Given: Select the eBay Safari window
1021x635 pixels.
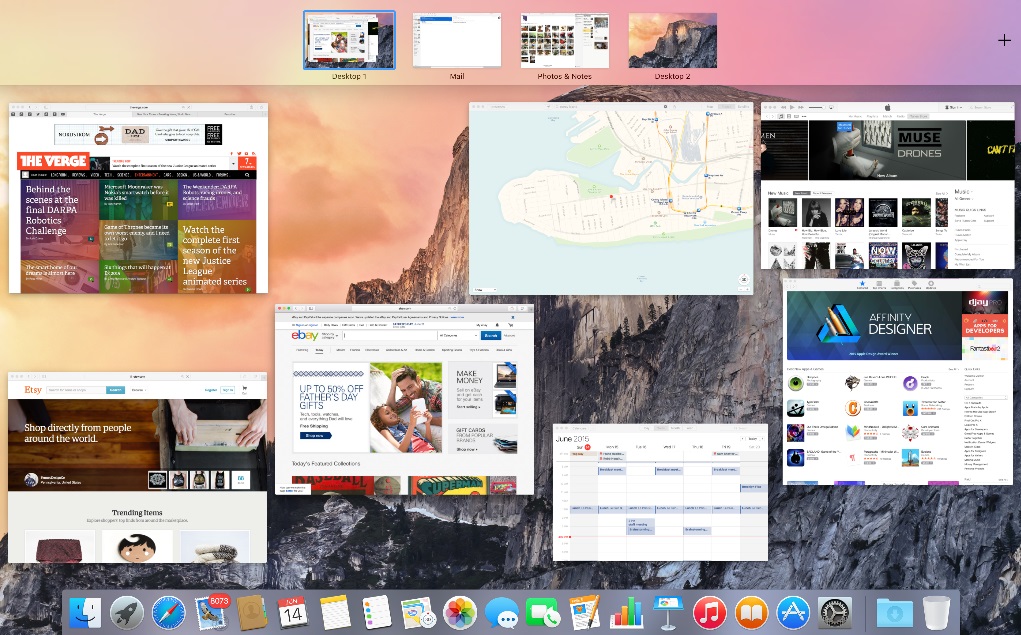Looking at the screenshot, I should coord(404,399).
